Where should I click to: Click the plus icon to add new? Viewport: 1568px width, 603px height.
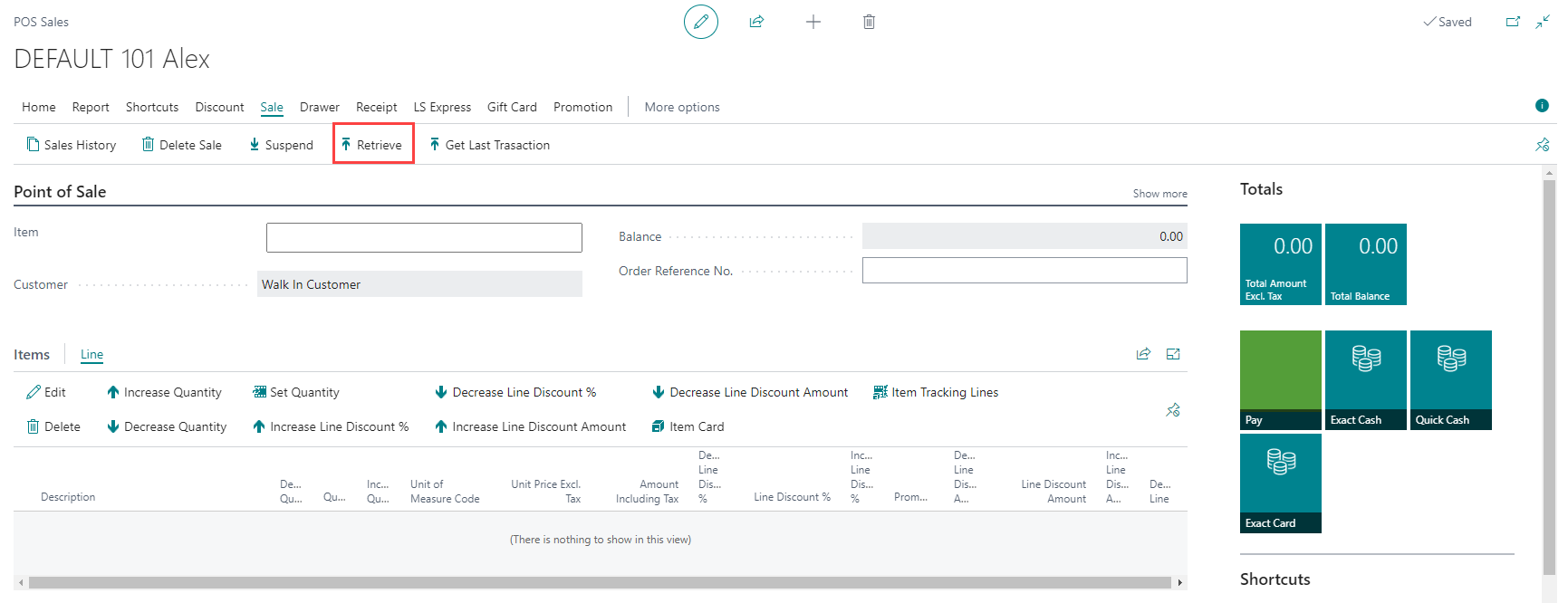point(813,22)
